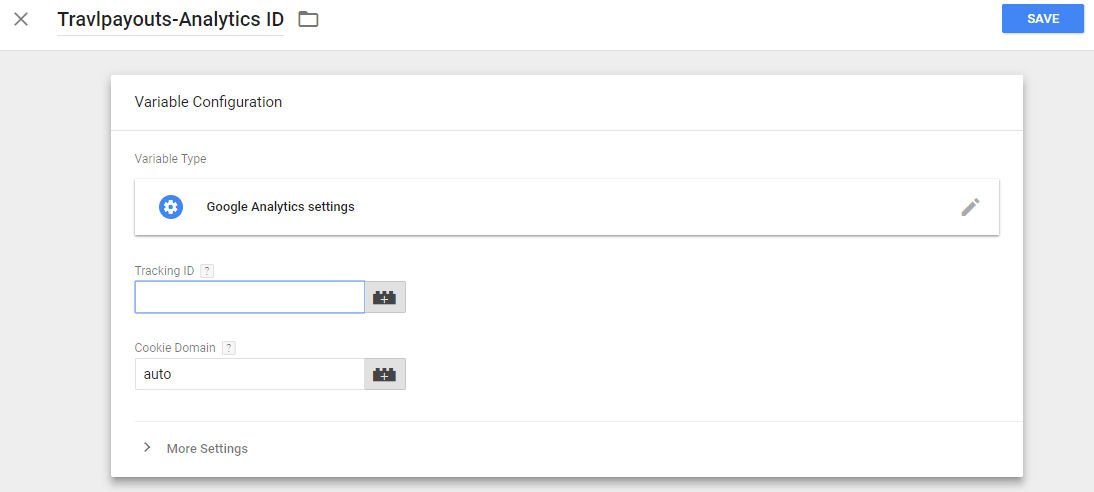Click the folder icon beside the variable name
The height and width of the screenshot is (492, 1094).
[308, 19]
